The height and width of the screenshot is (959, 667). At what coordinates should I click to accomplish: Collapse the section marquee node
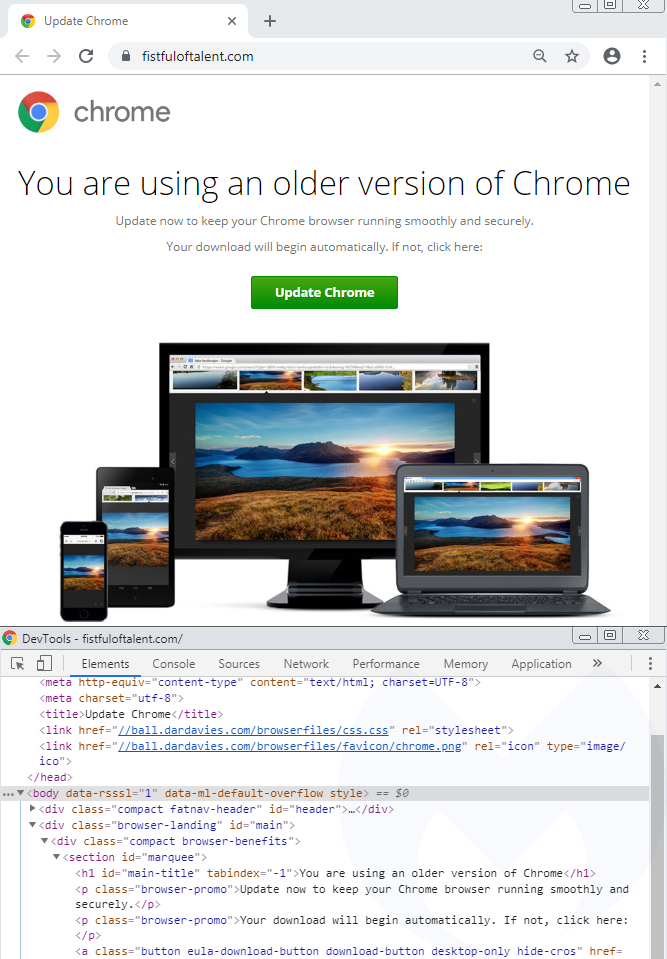[57, 857]
